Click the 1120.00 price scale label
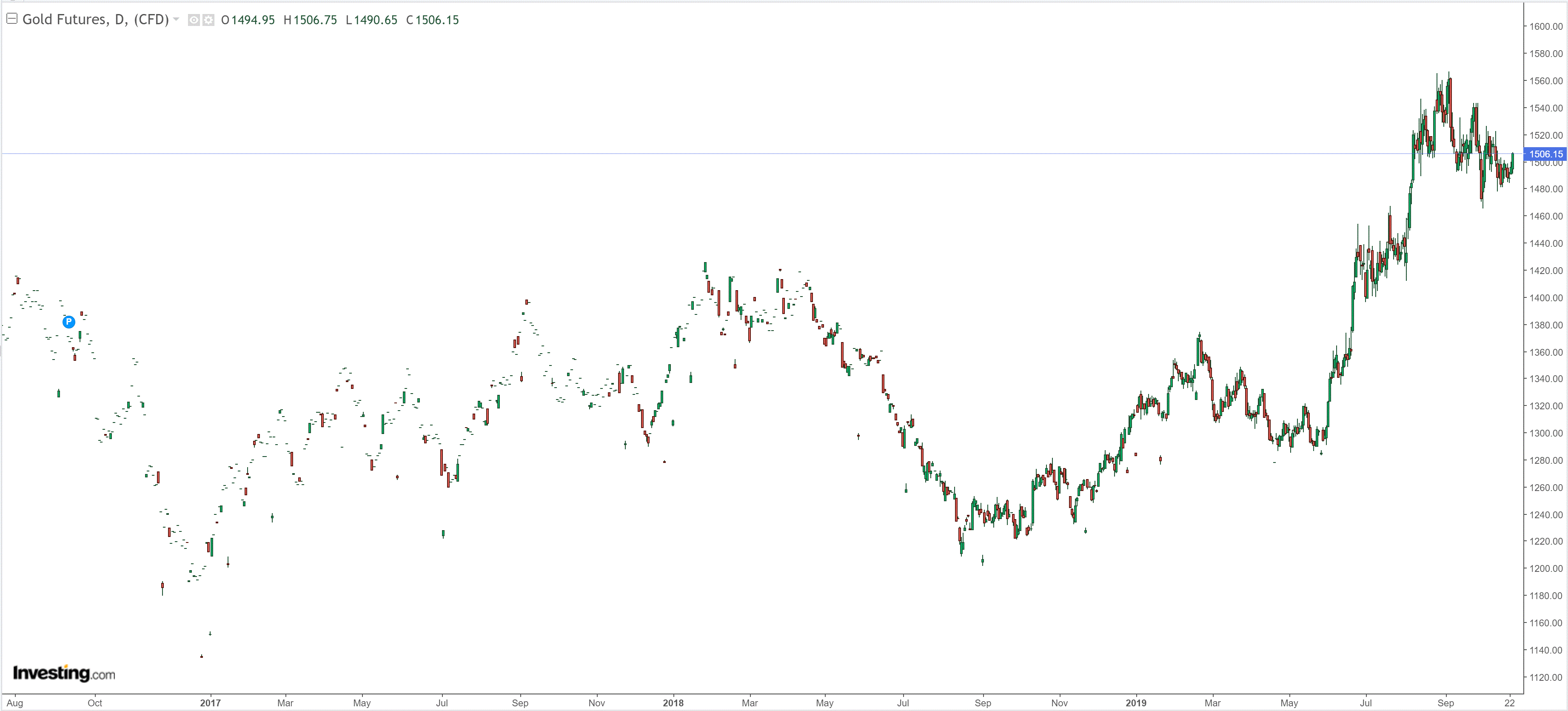This screenshot has width=1568, height=711. pyautogui.click(x=1546, y=677)
